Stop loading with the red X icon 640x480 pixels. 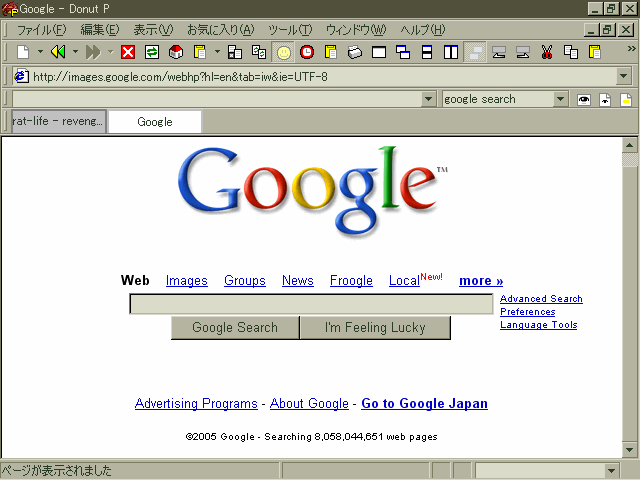click(128, 52)
